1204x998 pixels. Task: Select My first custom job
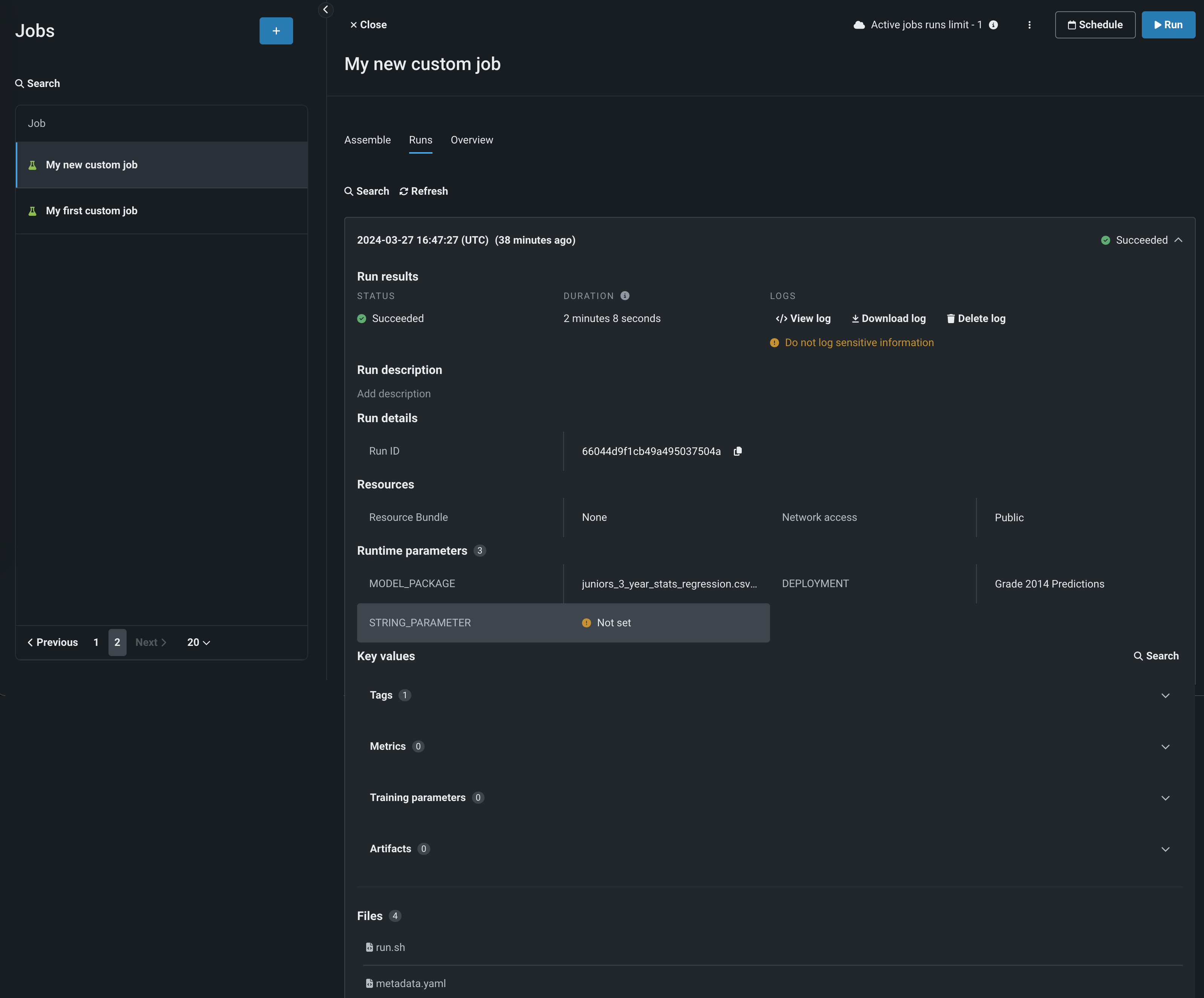[92, 211]
